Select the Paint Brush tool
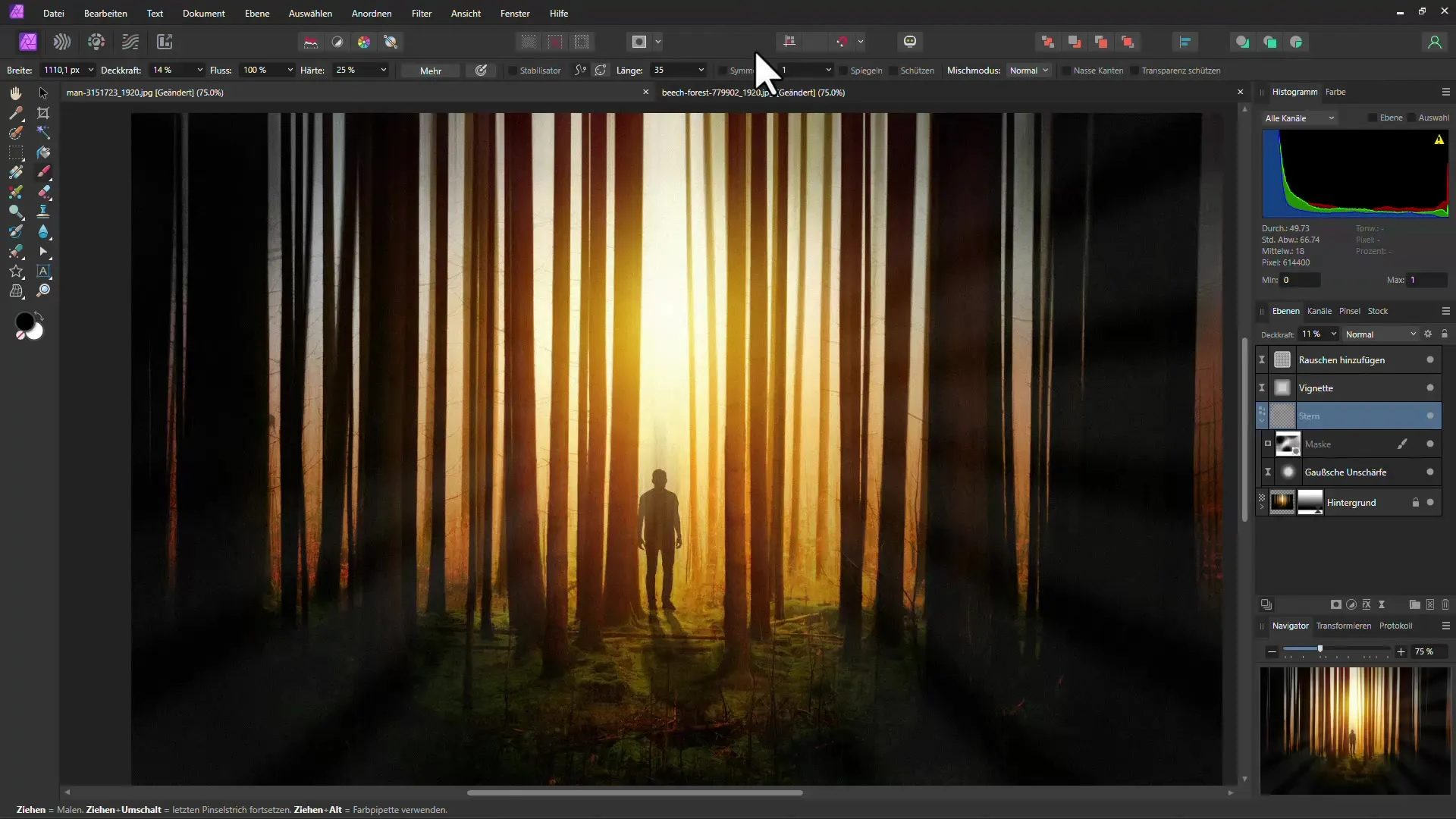 coord(43,172)
